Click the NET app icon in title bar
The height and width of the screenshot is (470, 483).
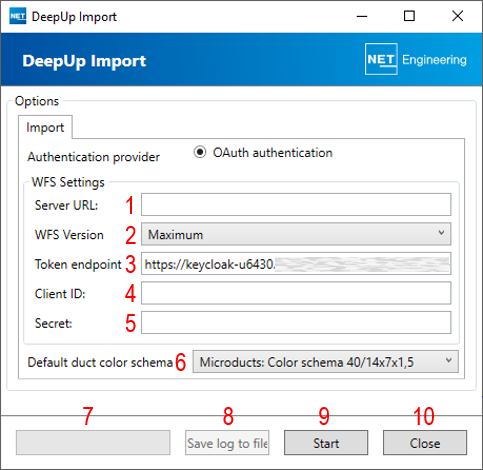pos(18,16)
